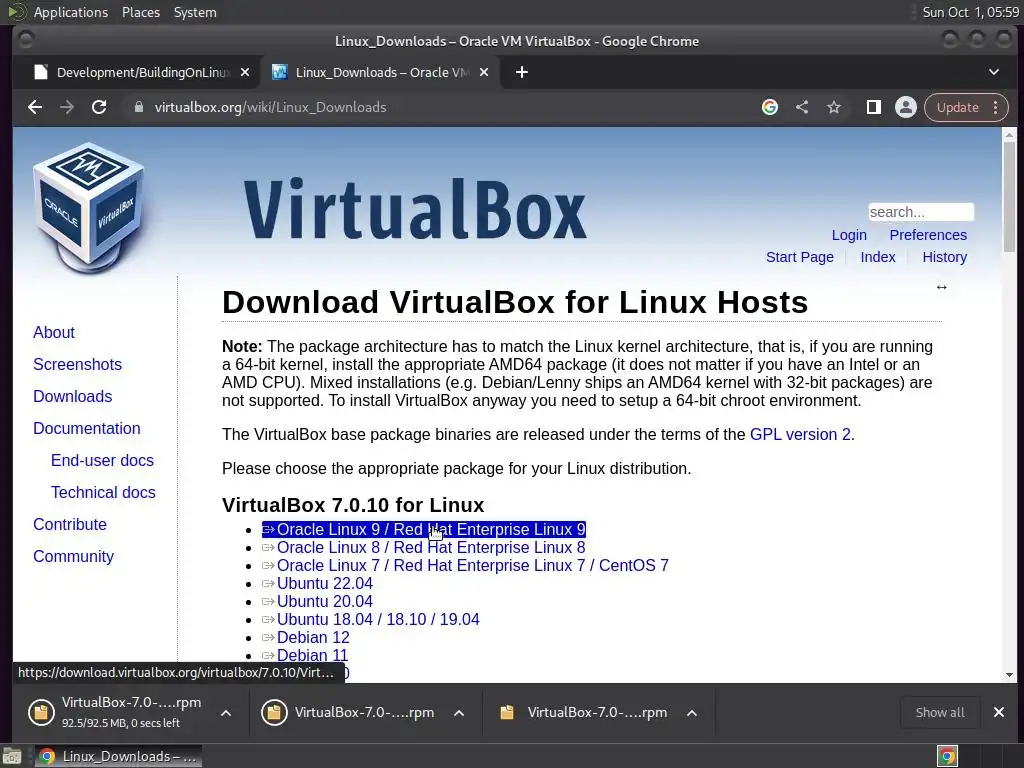Open Screenshots in the sidebar
Viewport: 1024px width, 768px height.
tap(77, 364)
